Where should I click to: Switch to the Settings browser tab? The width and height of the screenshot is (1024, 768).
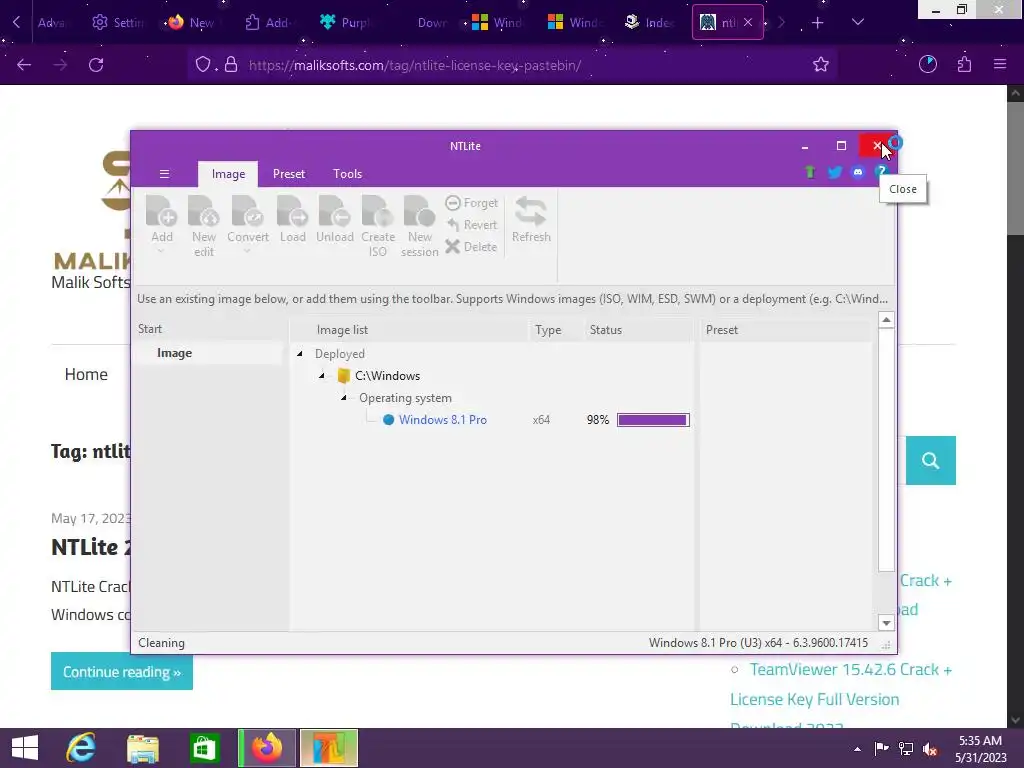(x=118, y=23)
